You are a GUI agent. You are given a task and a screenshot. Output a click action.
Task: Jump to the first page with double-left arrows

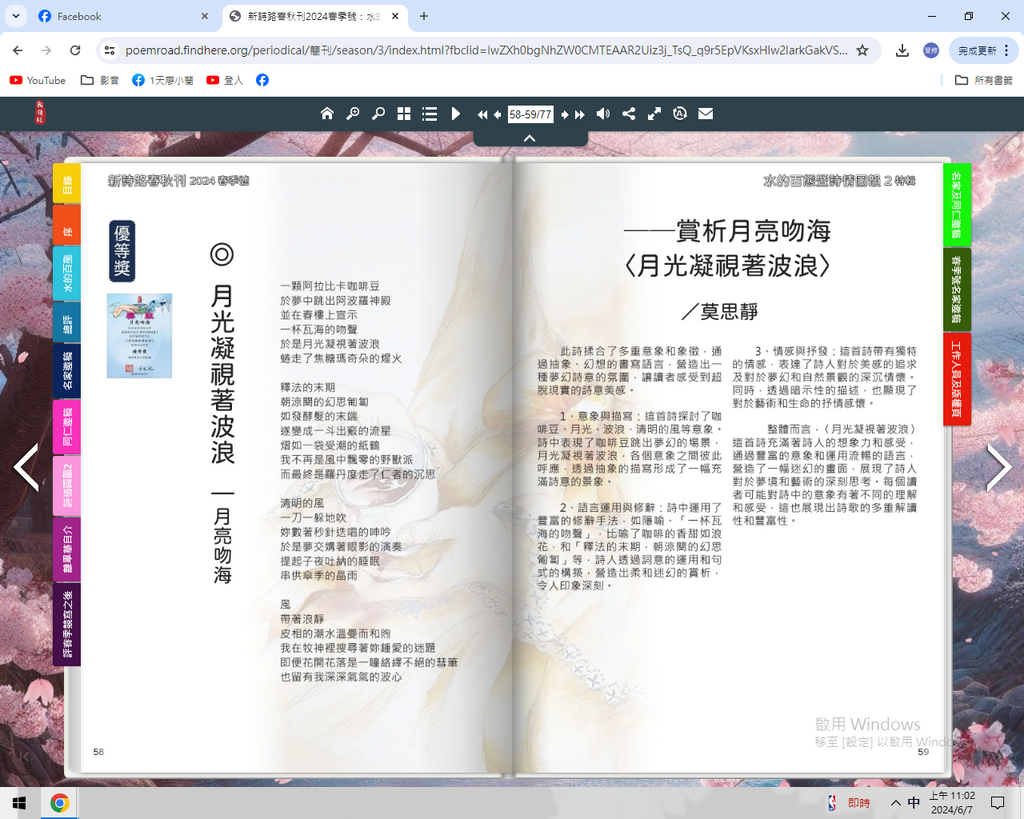pos(482,114)
